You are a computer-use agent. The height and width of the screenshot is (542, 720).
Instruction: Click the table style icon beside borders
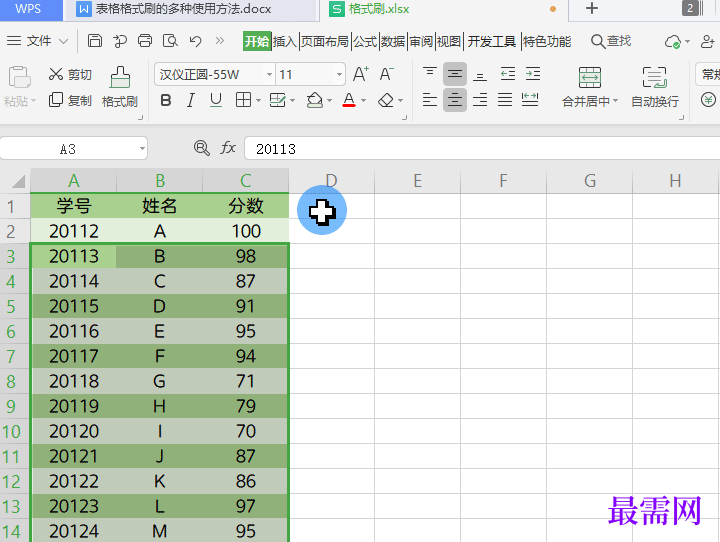pos(277,100)
